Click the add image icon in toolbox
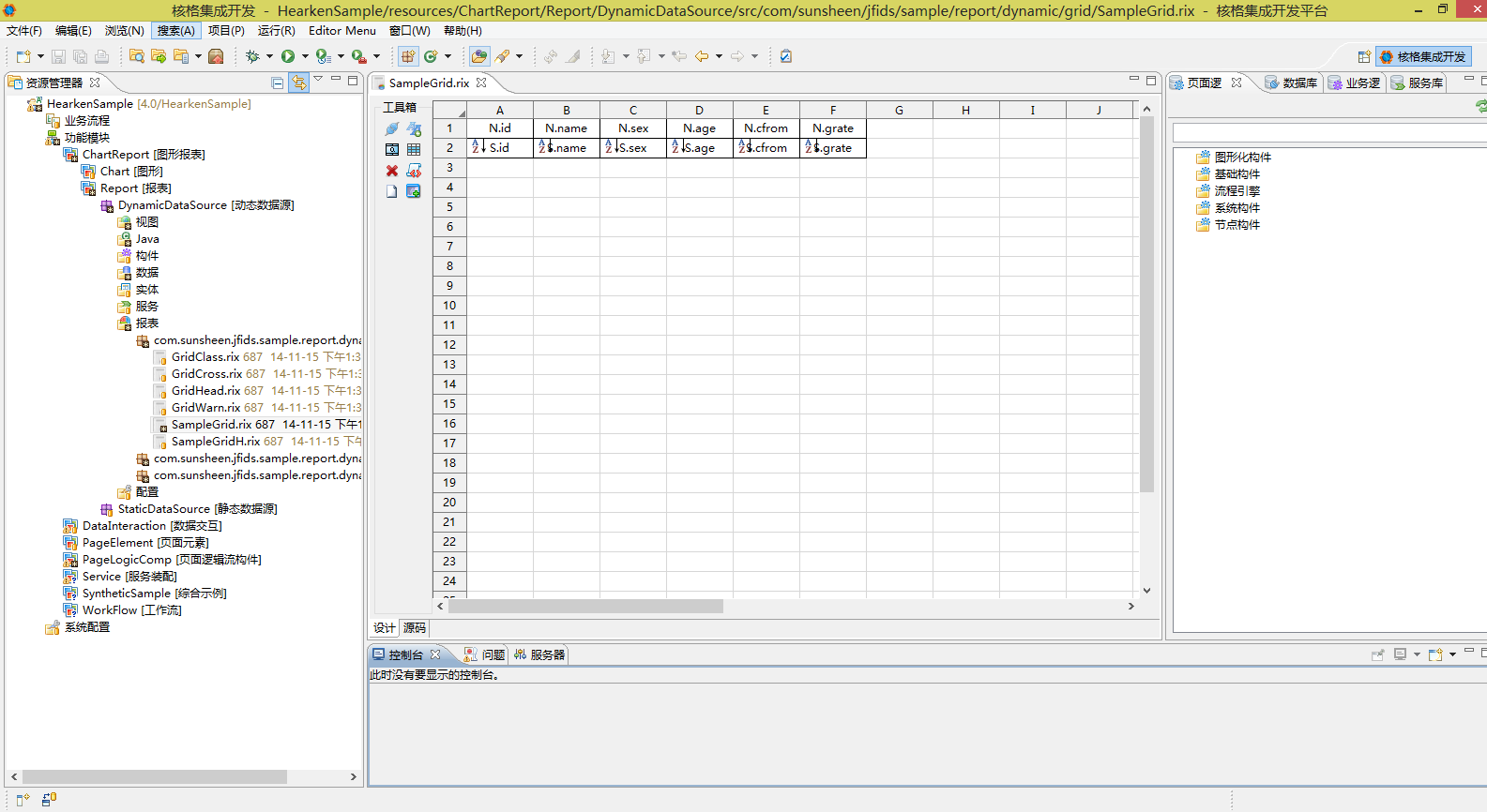The height and width of the screenshot is (812, 1487). click(x=414, y=191)
